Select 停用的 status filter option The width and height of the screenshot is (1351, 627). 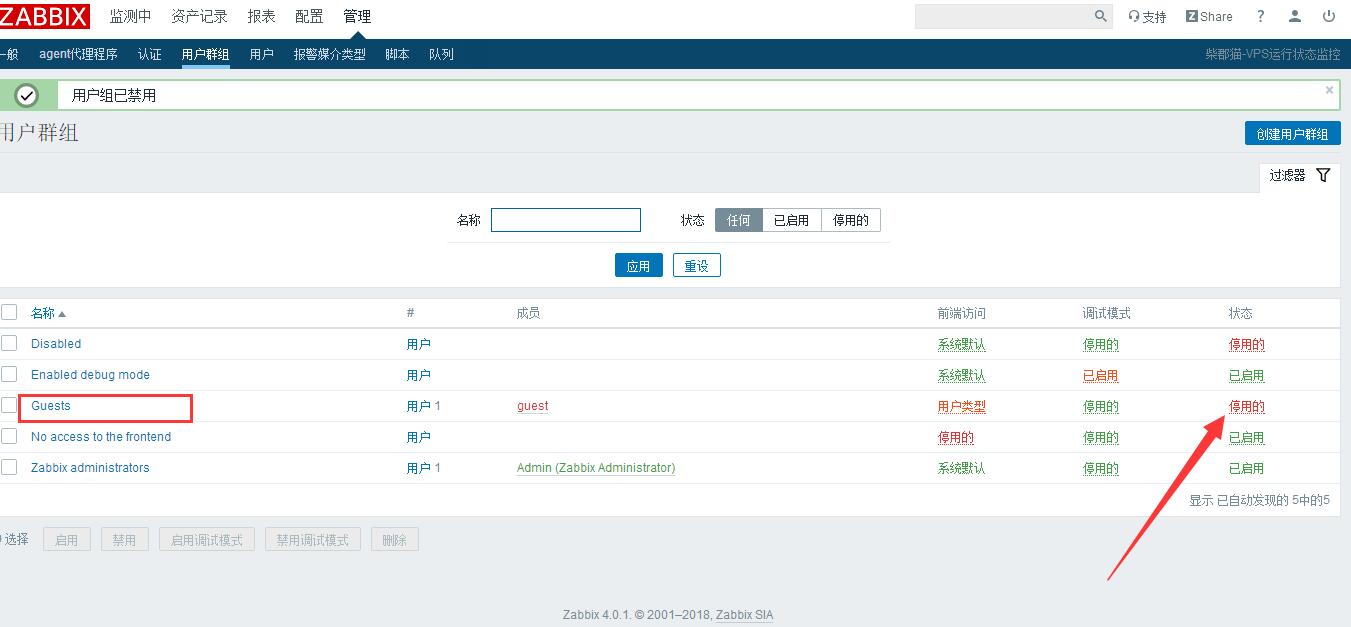click(851, 220)
